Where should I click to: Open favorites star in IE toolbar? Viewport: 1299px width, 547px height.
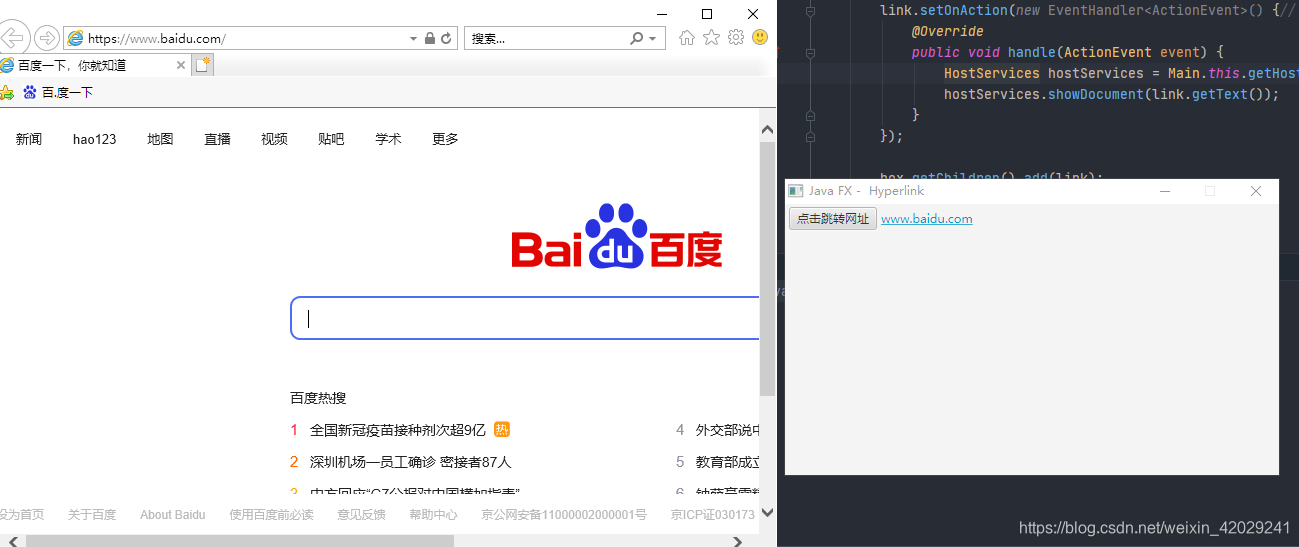[x=711, y=38]
